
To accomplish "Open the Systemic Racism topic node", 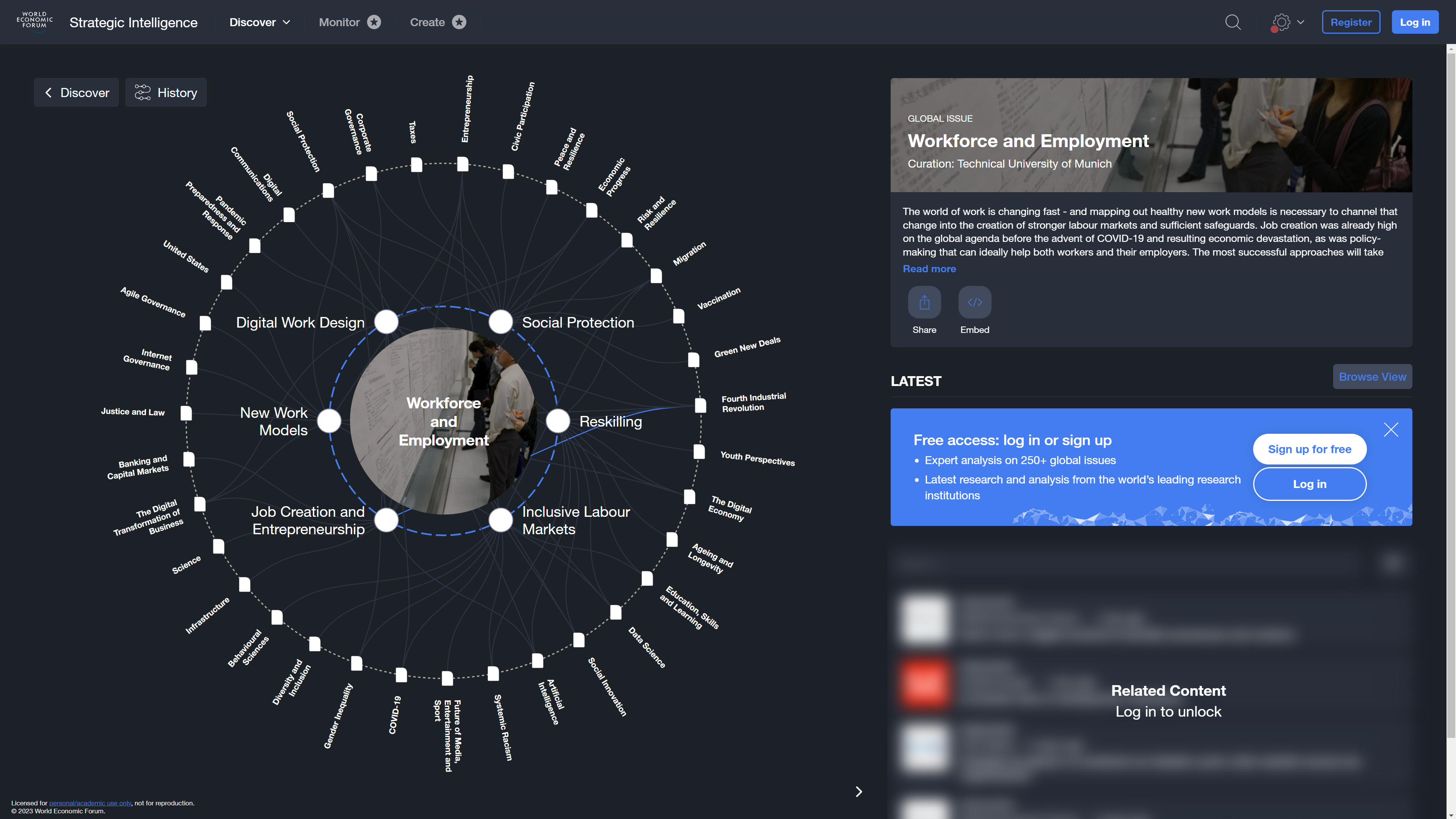I will pos(493,673).
